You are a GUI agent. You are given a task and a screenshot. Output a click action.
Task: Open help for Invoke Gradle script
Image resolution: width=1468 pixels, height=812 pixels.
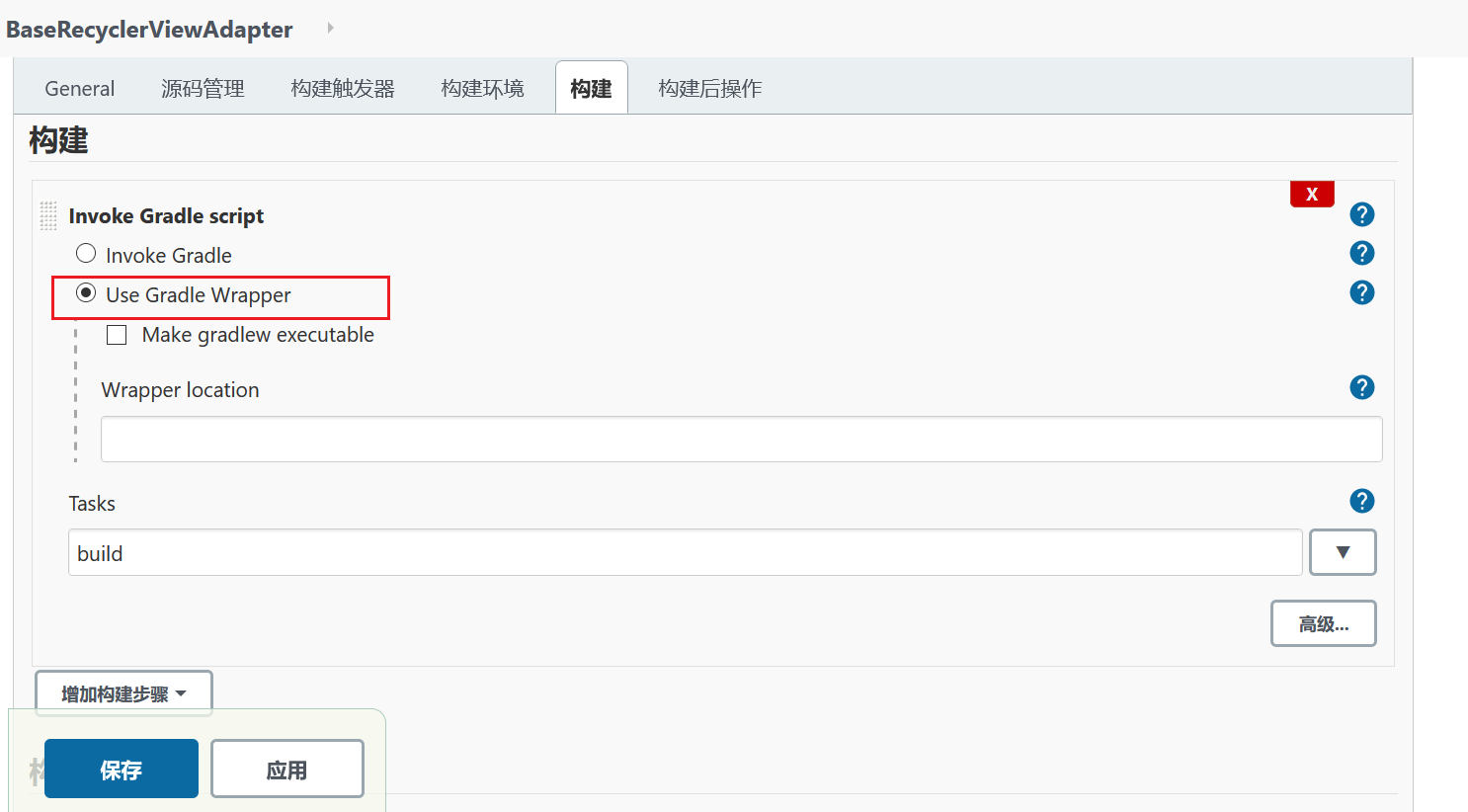pyautogui.click(x=1361, y=214)
